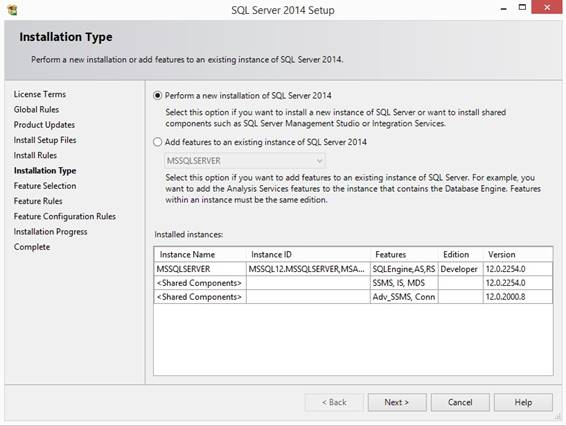The image size is (566, 426).
Task: Click the Product Updates step in sidebar
Action: coord(44,125)
